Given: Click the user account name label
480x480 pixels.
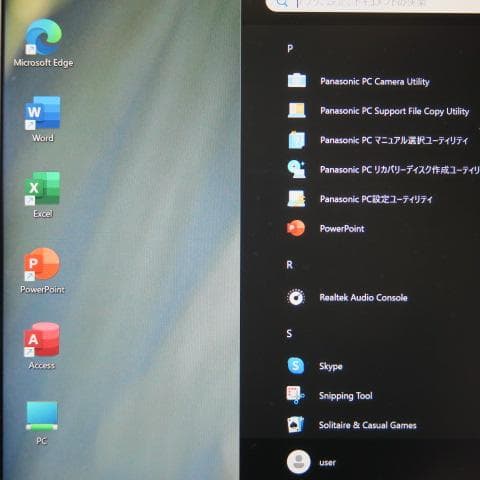Looking at the screenshot, I should pos(327,463).
